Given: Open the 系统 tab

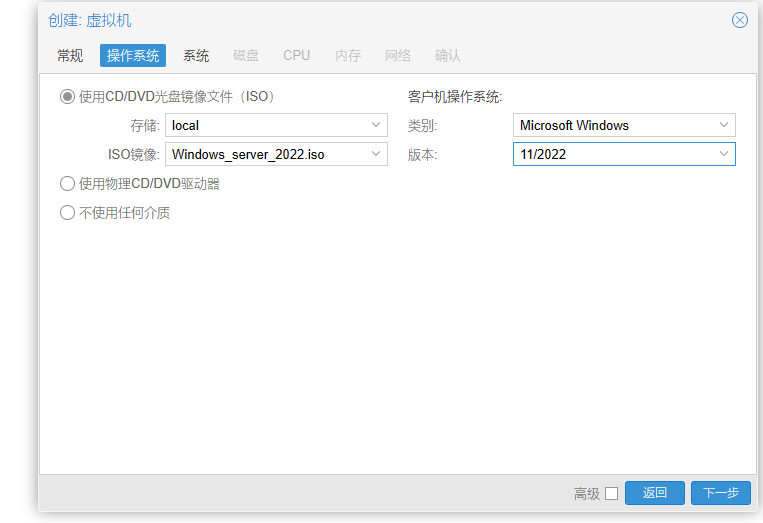Looking at the screenshot, I should click(x=196, y=55).
